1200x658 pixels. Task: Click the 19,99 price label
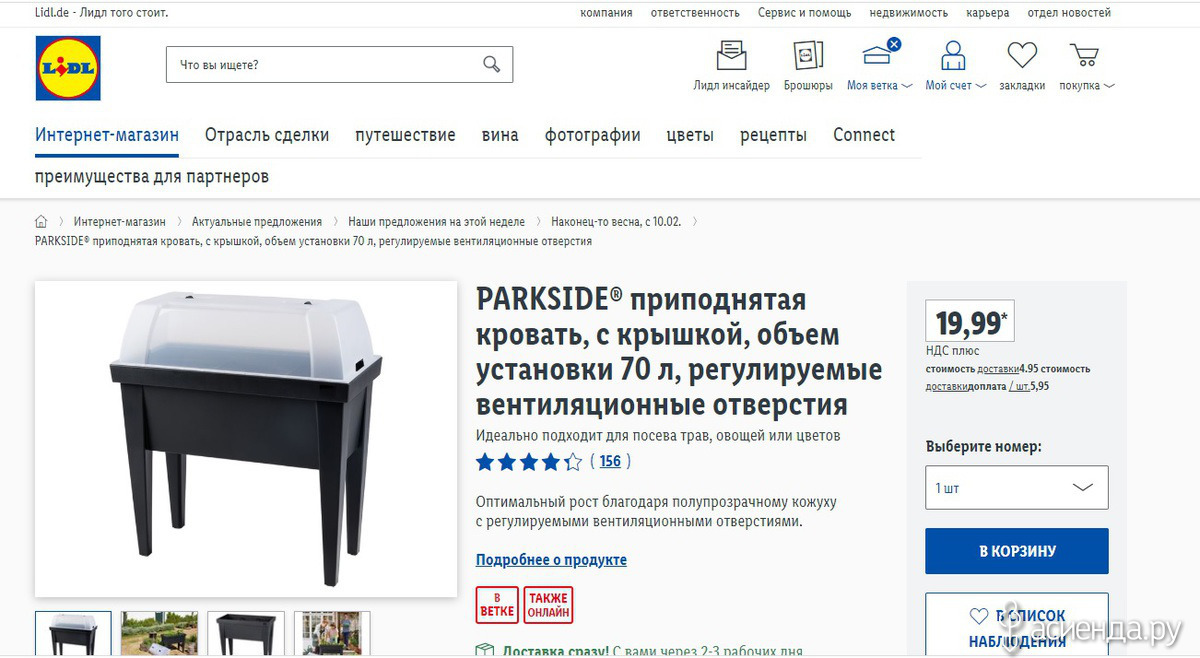(970, 322)
